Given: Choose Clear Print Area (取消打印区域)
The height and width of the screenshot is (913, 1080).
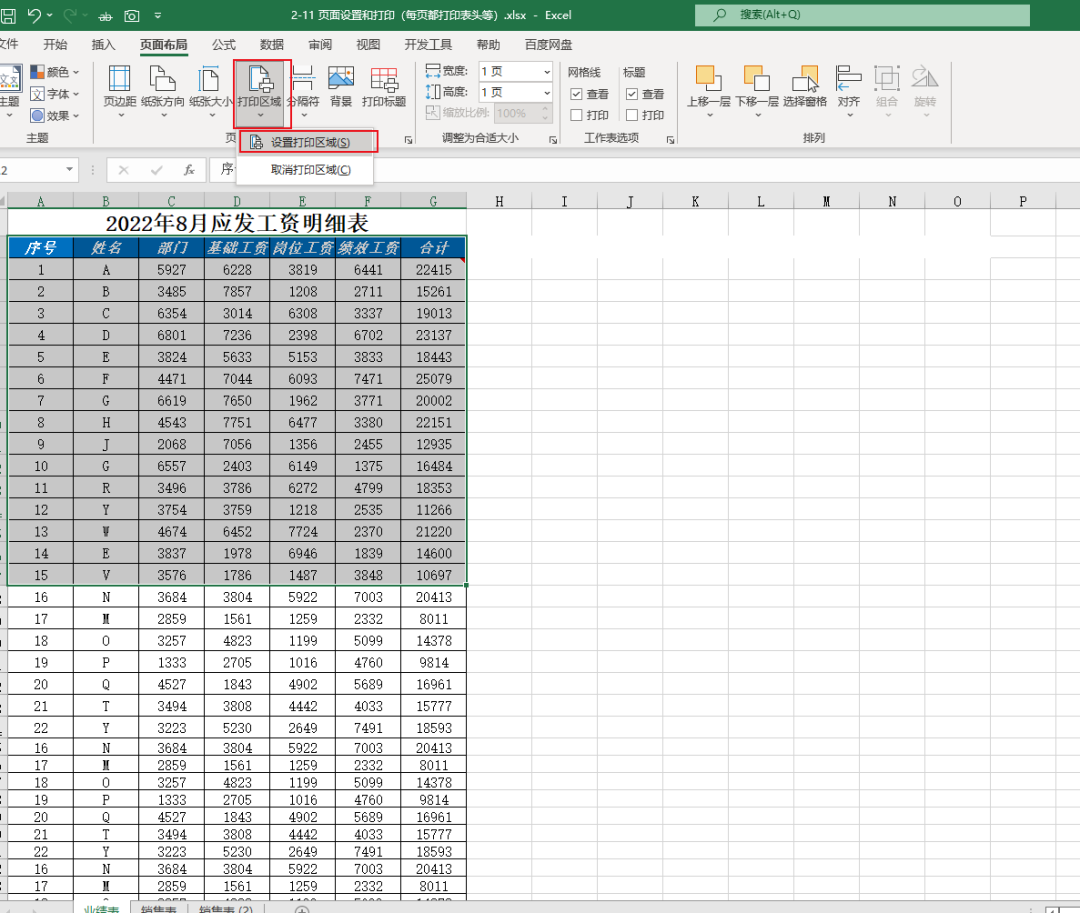Looking at the screenshot, I should click(x=304, y=170).
